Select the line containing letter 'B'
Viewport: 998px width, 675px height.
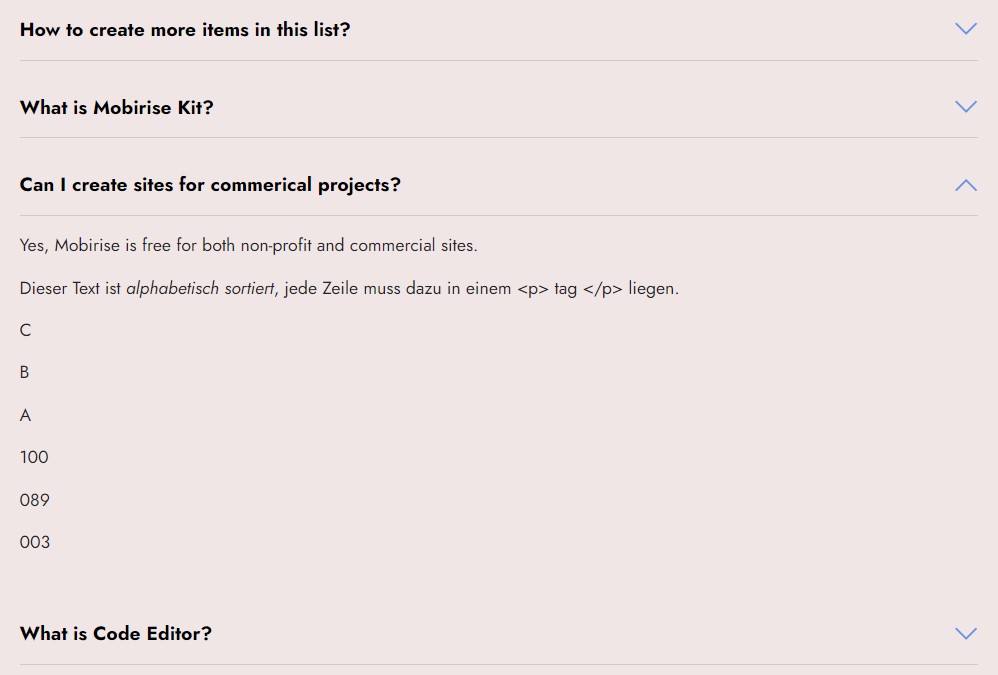click(25, 372)
